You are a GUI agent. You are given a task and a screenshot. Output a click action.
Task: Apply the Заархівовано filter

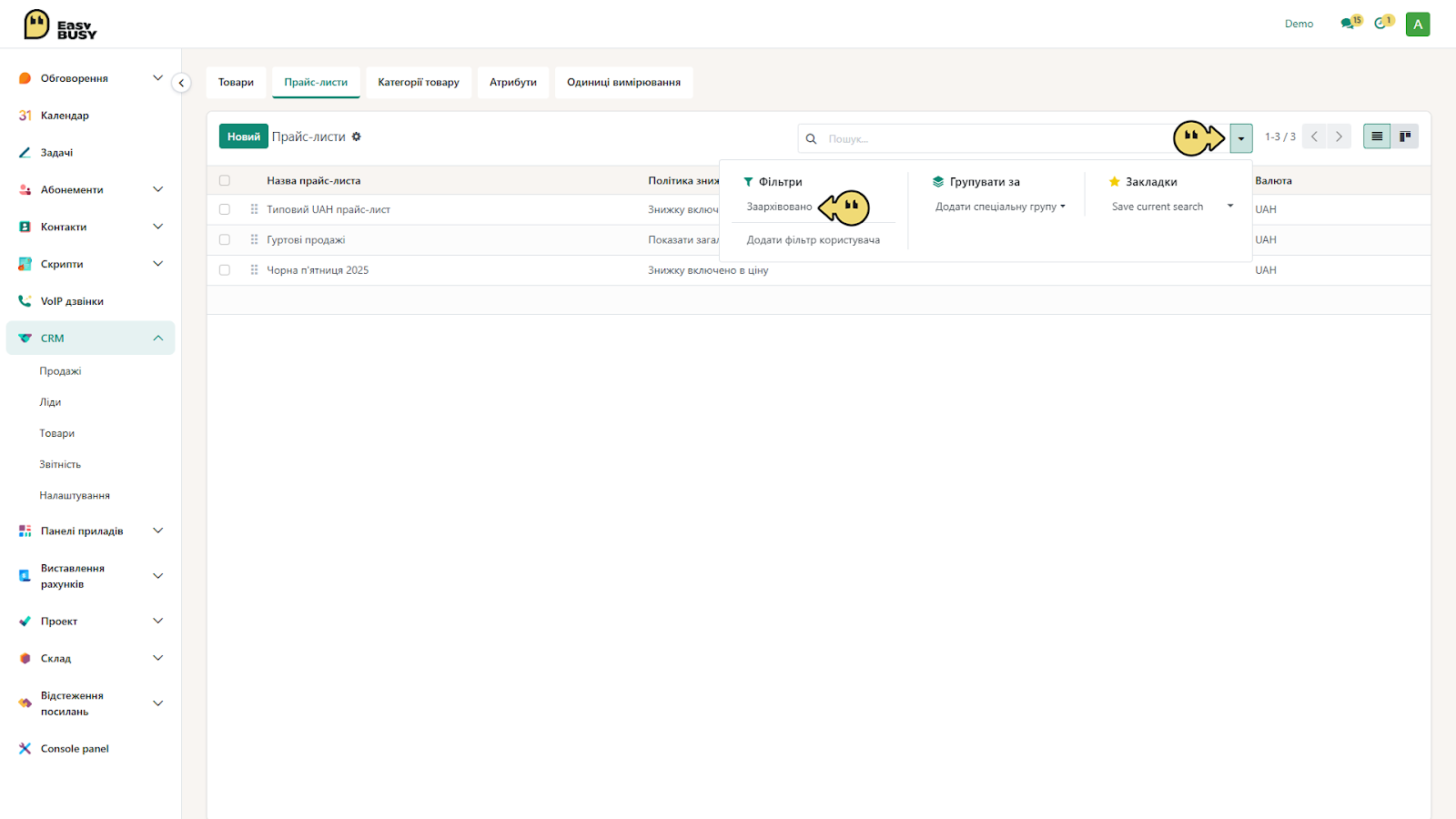(779, 207)
